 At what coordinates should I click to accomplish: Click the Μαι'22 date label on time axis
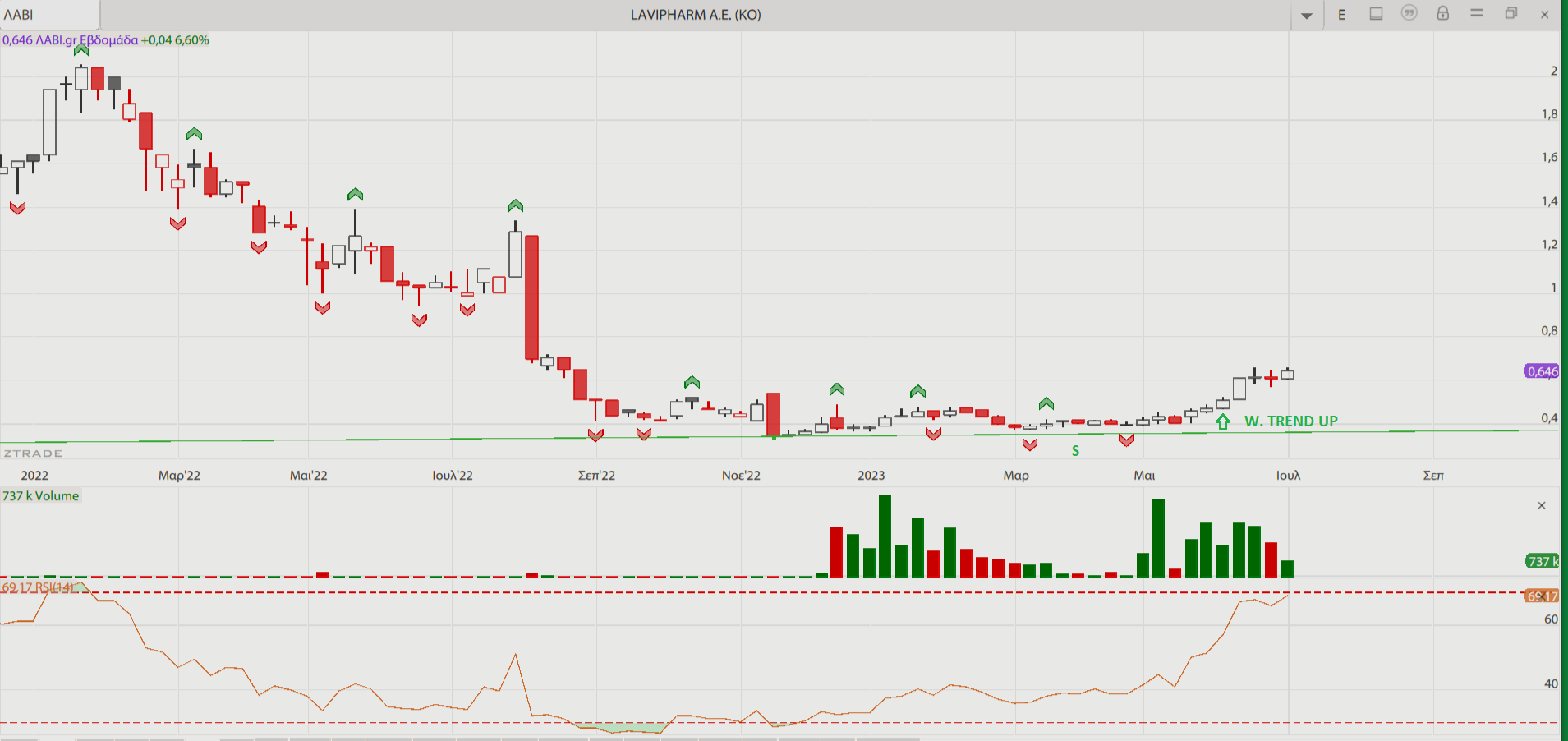309,475
